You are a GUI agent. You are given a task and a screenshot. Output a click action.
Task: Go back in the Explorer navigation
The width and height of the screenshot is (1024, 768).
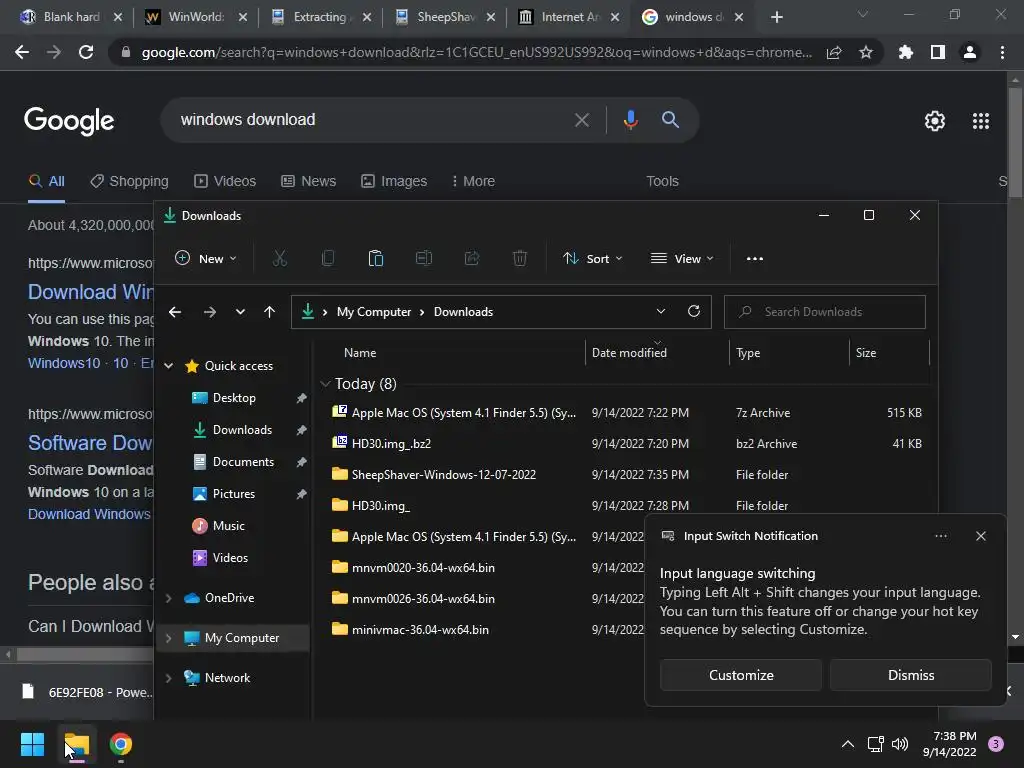tap(175, 312)
